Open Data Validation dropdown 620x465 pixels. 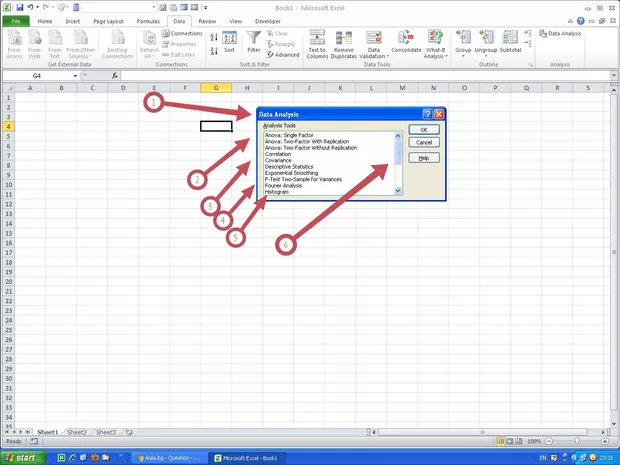click(x=374, y=53)
